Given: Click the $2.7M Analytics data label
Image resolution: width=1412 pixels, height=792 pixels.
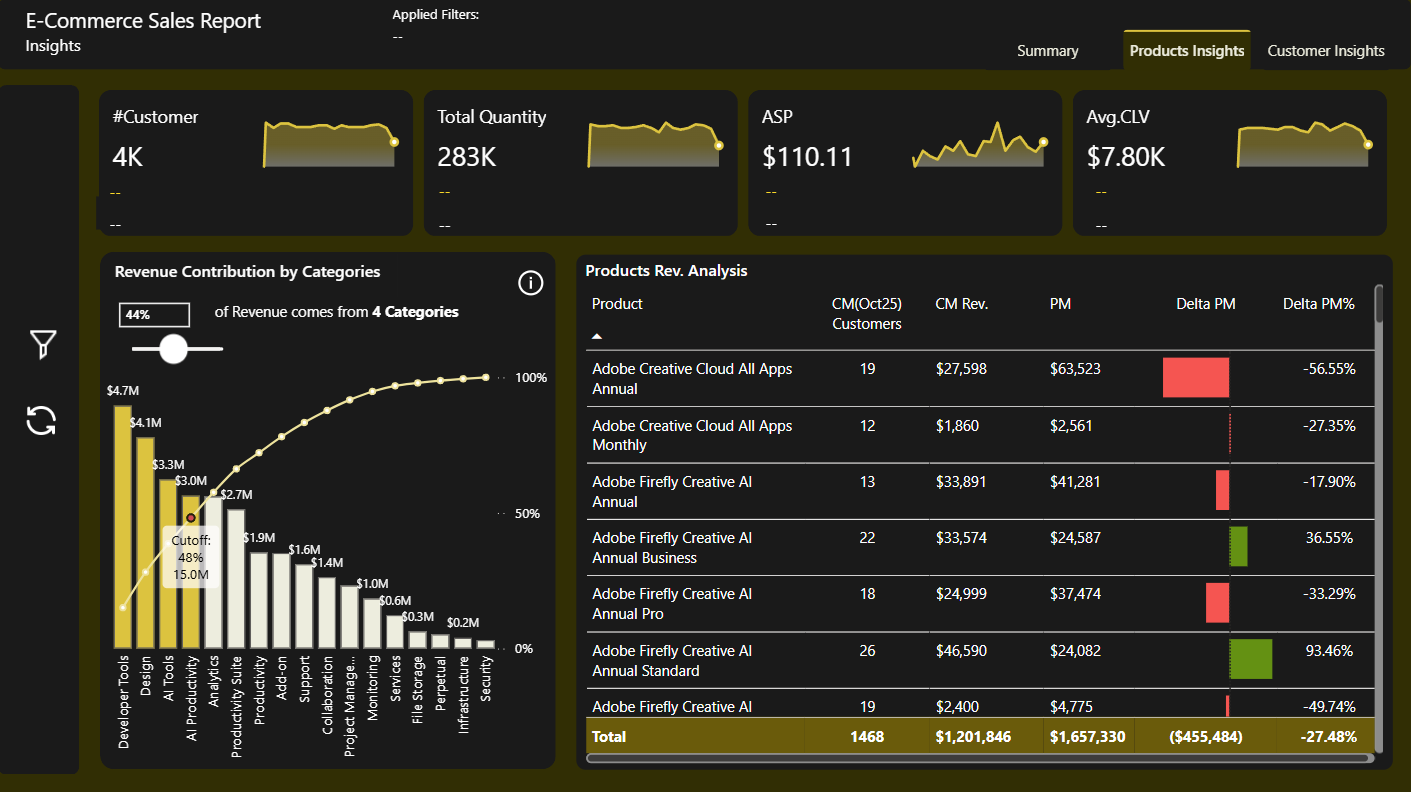Looking at the screenshot, I should click(236, 495).
